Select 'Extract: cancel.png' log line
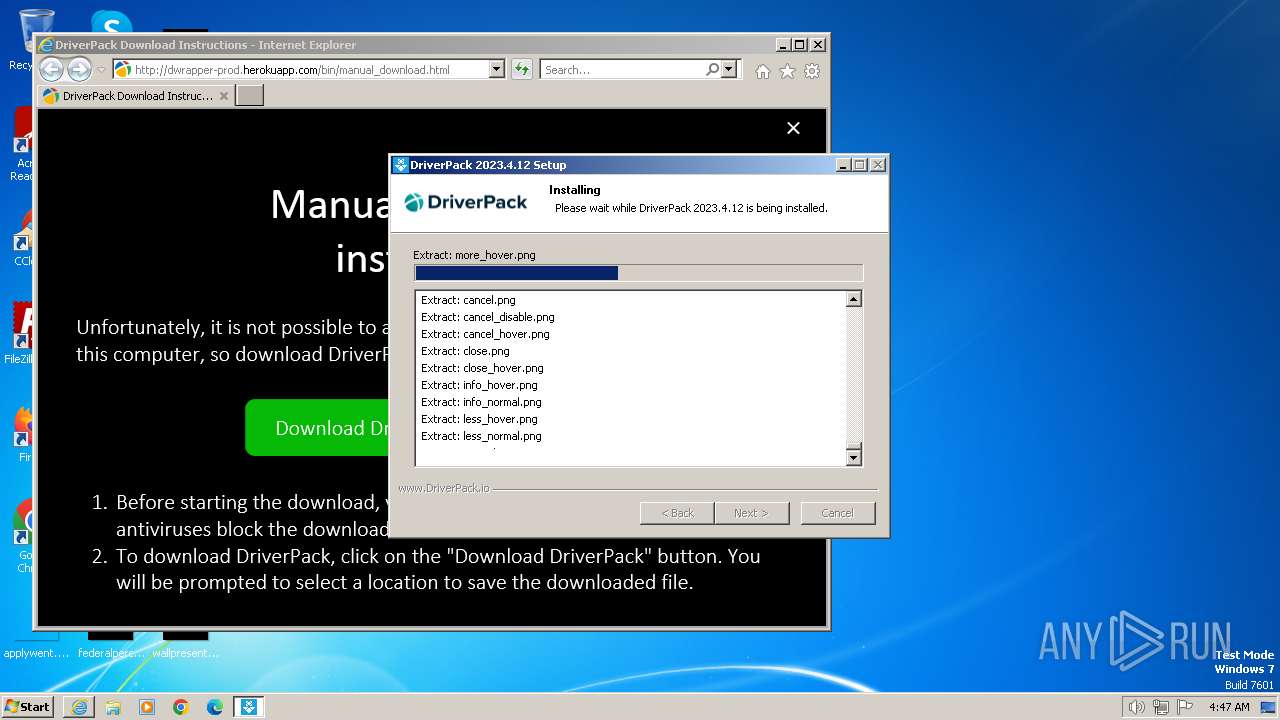 point(468,300)
